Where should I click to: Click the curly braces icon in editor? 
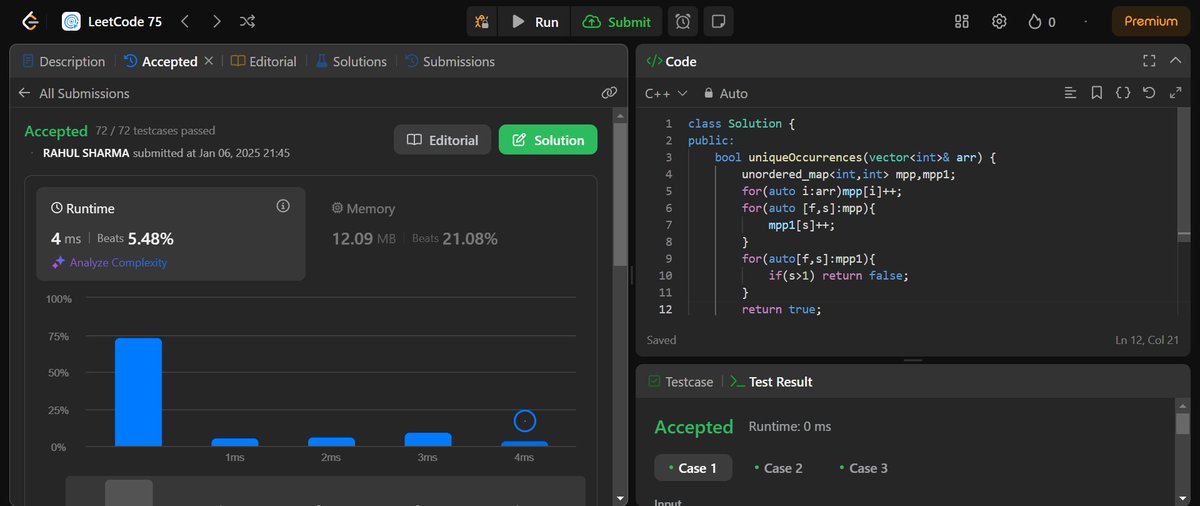[1123, 93]
